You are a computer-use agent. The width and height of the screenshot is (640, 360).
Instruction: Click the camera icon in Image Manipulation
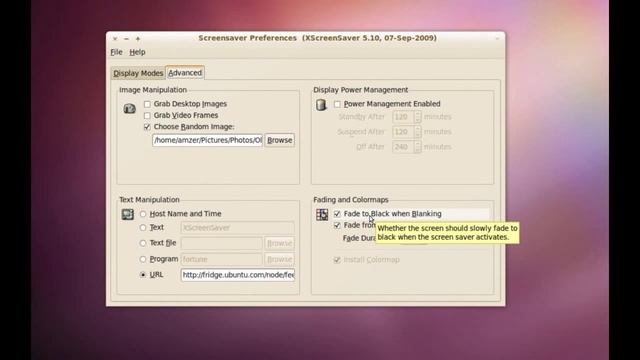point(129,109)
